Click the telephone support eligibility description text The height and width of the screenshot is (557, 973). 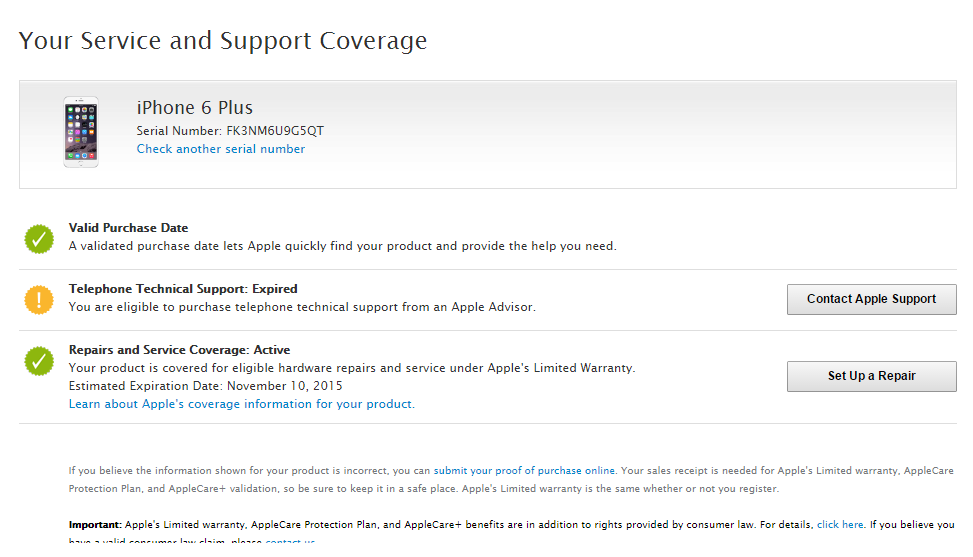[x=302, y=307]
